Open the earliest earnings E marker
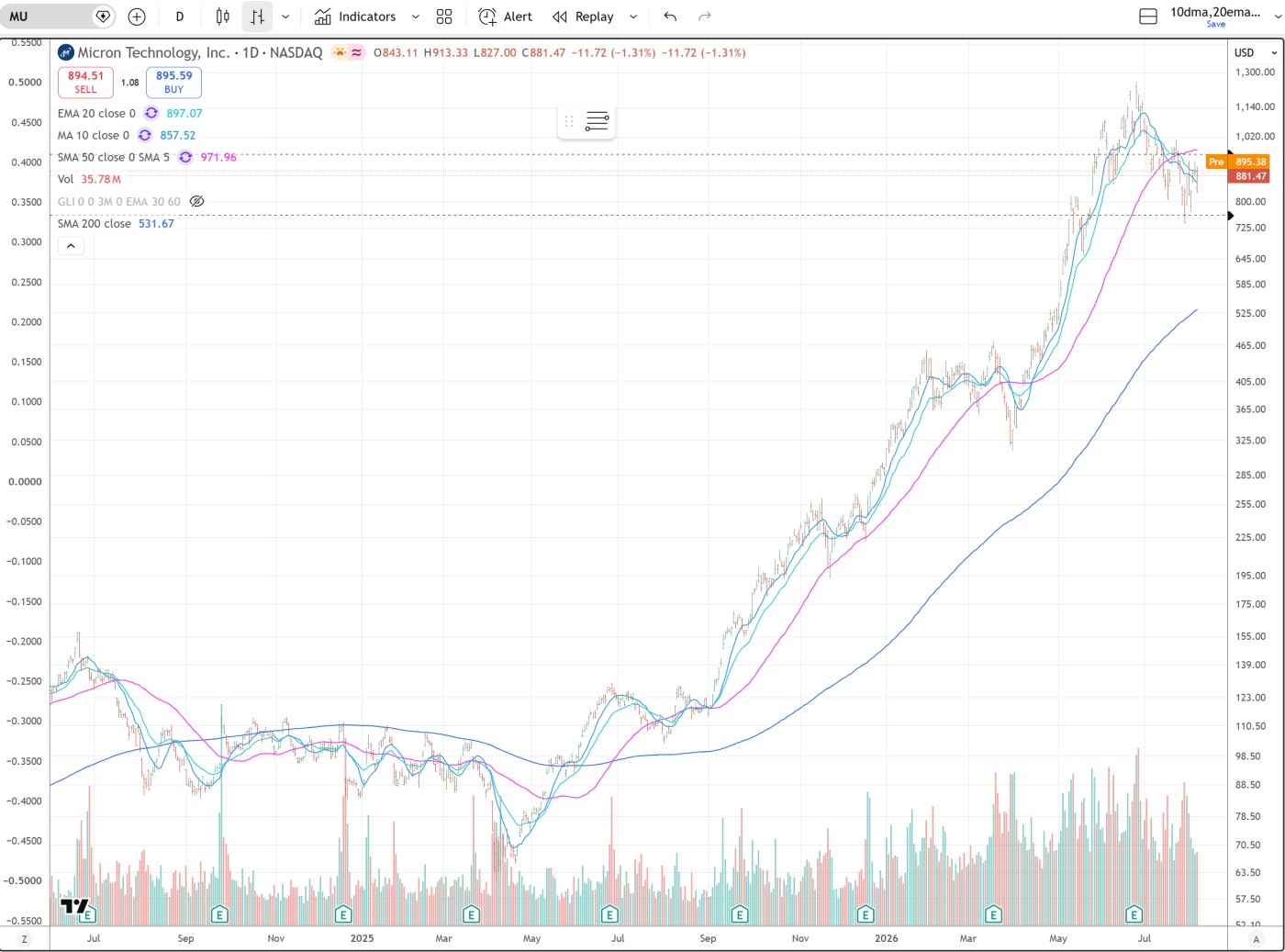This screenshot has width=1285, height=952. click(87, 915)
